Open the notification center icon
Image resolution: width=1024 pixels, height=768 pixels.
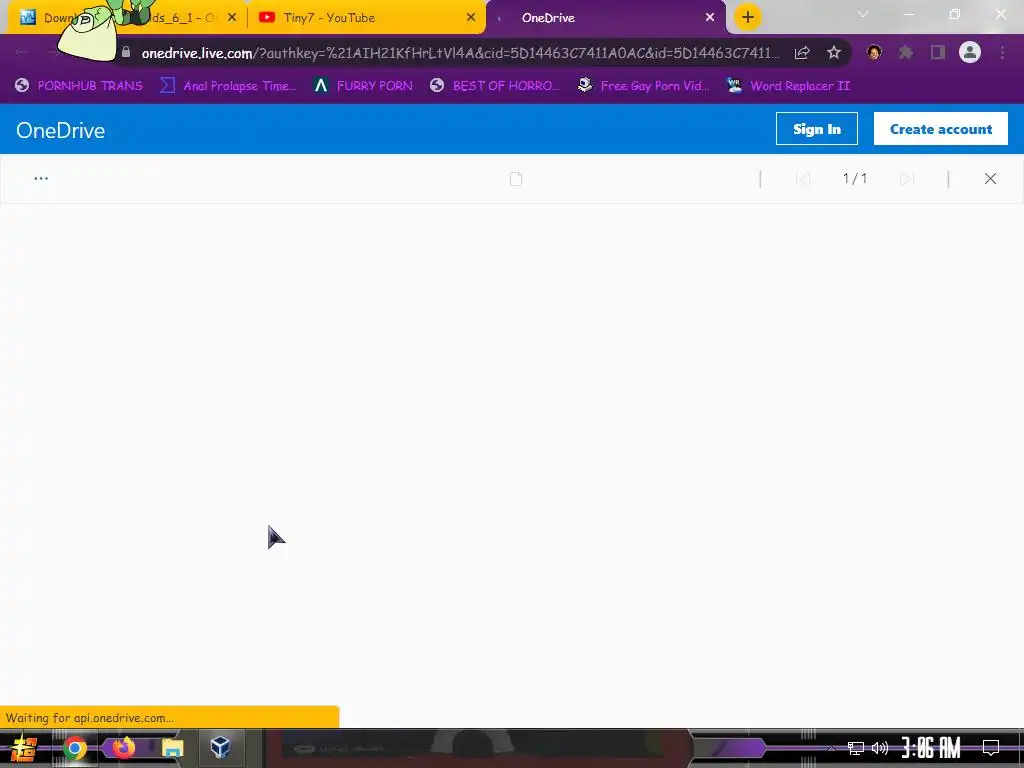pos(991,748)
